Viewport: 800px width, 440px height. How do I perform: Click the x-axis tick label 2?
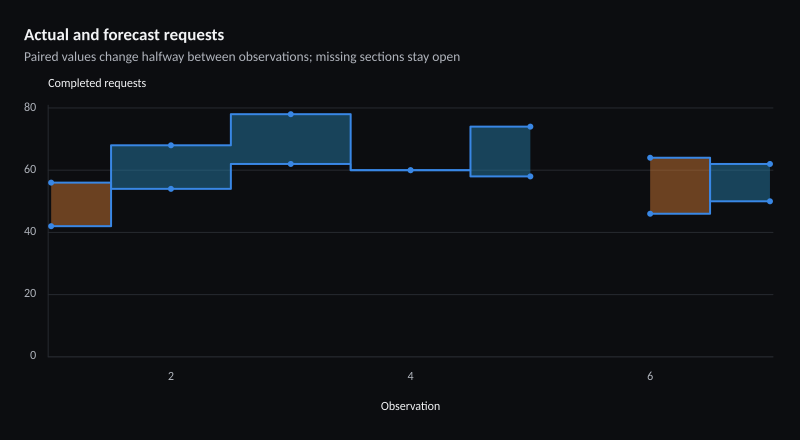pos(171,377)
